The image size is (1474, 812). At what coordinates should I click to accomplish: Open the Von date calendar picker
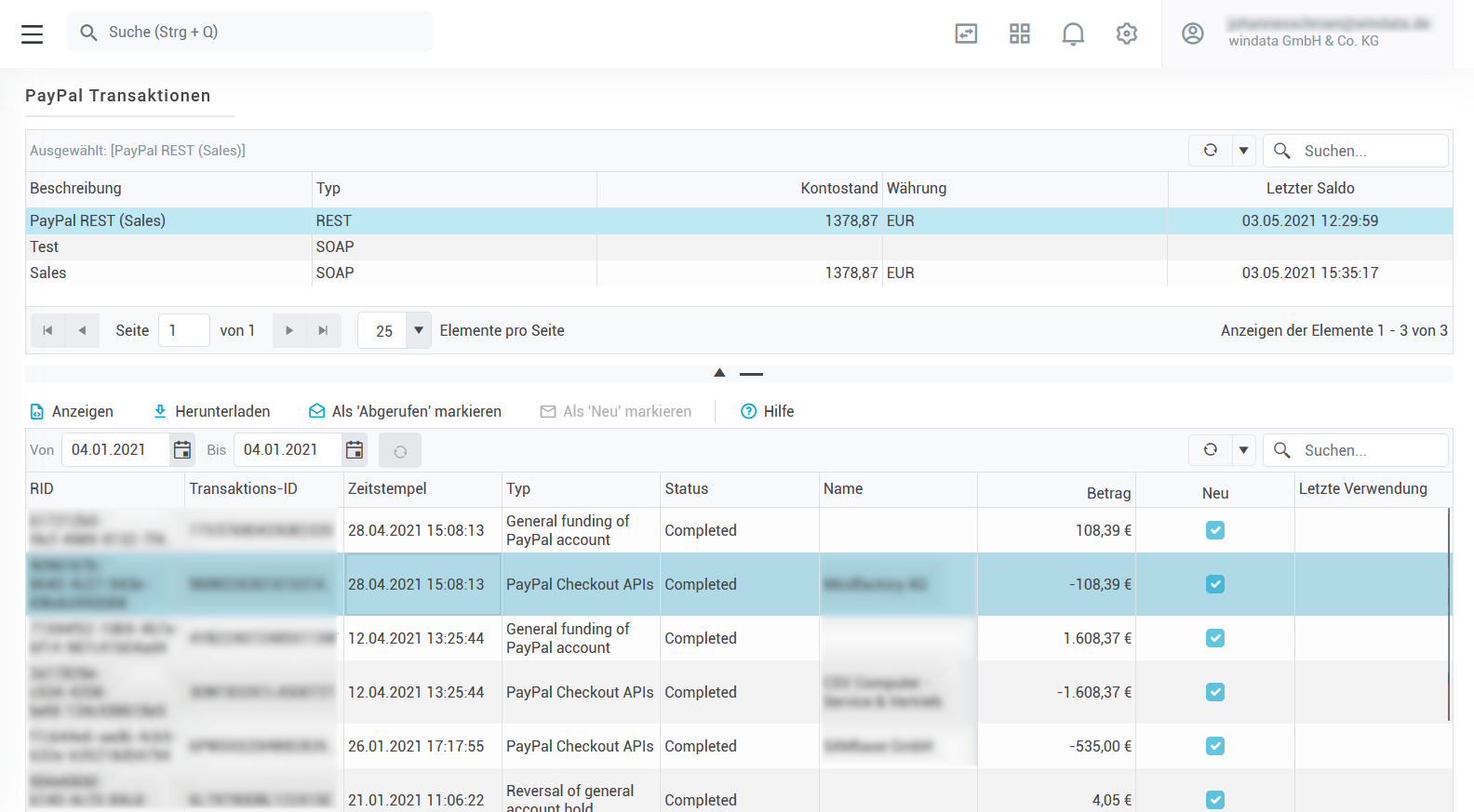click(182, 450)
